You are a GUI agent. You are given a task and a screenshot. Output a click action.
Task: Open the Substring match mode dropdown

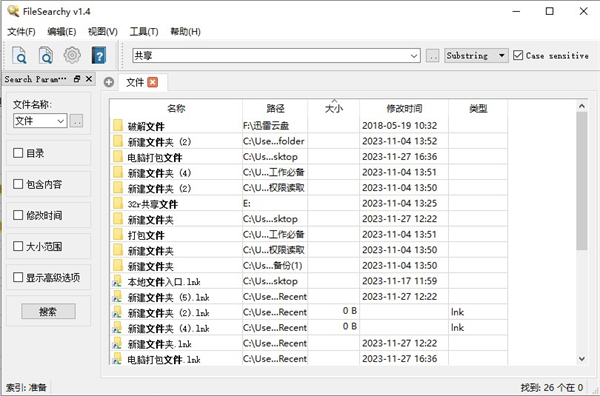pyautogui.click(x=476, y=55)
